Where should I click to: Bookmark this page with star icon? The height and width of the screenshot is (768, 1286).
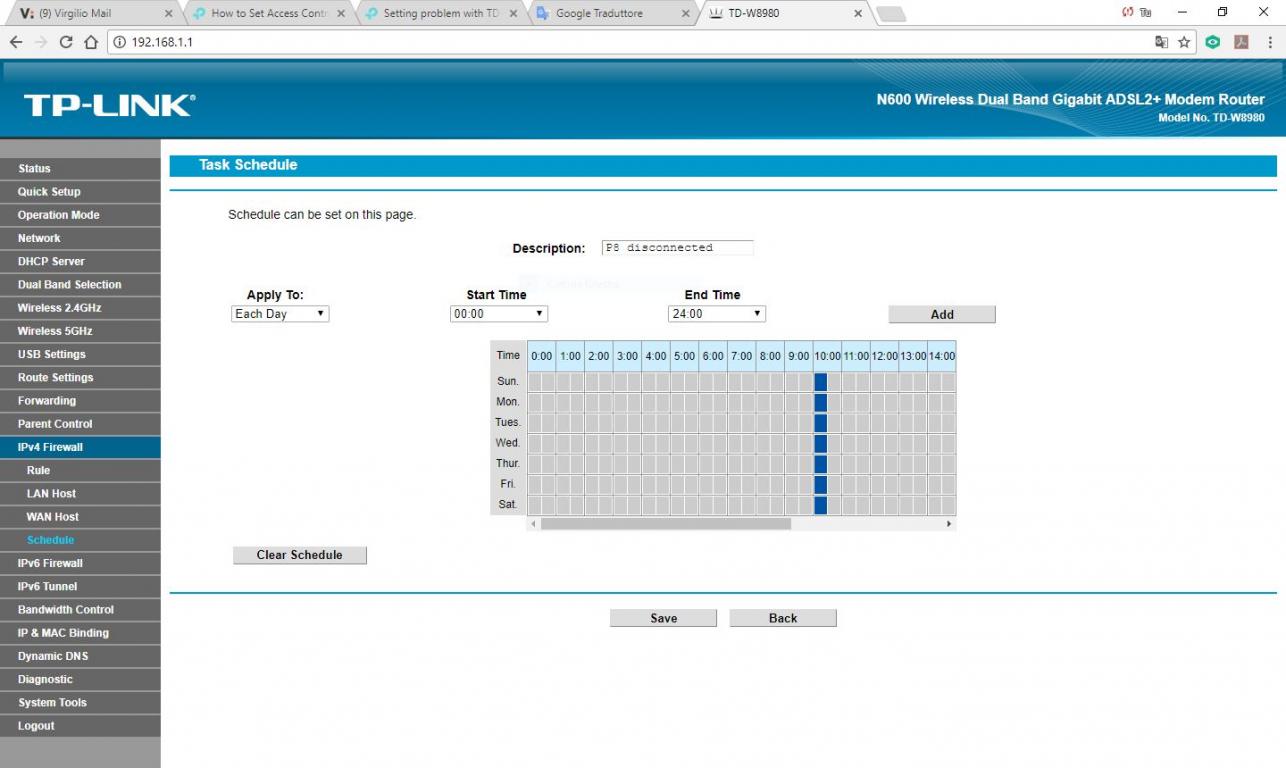(1185, 42)
